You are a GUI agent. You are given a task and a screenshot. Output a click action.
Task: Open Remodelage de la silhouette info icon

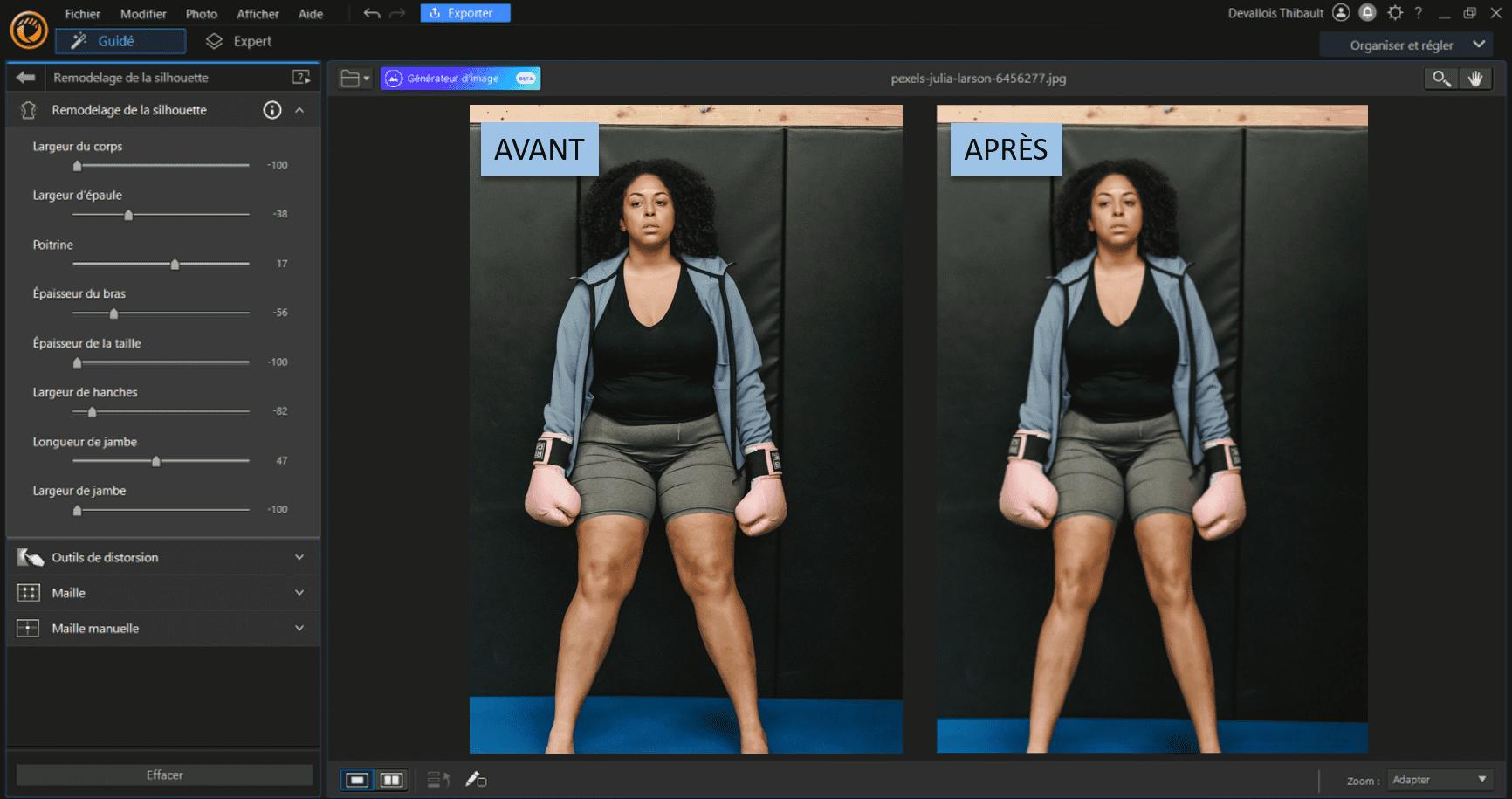272,110
